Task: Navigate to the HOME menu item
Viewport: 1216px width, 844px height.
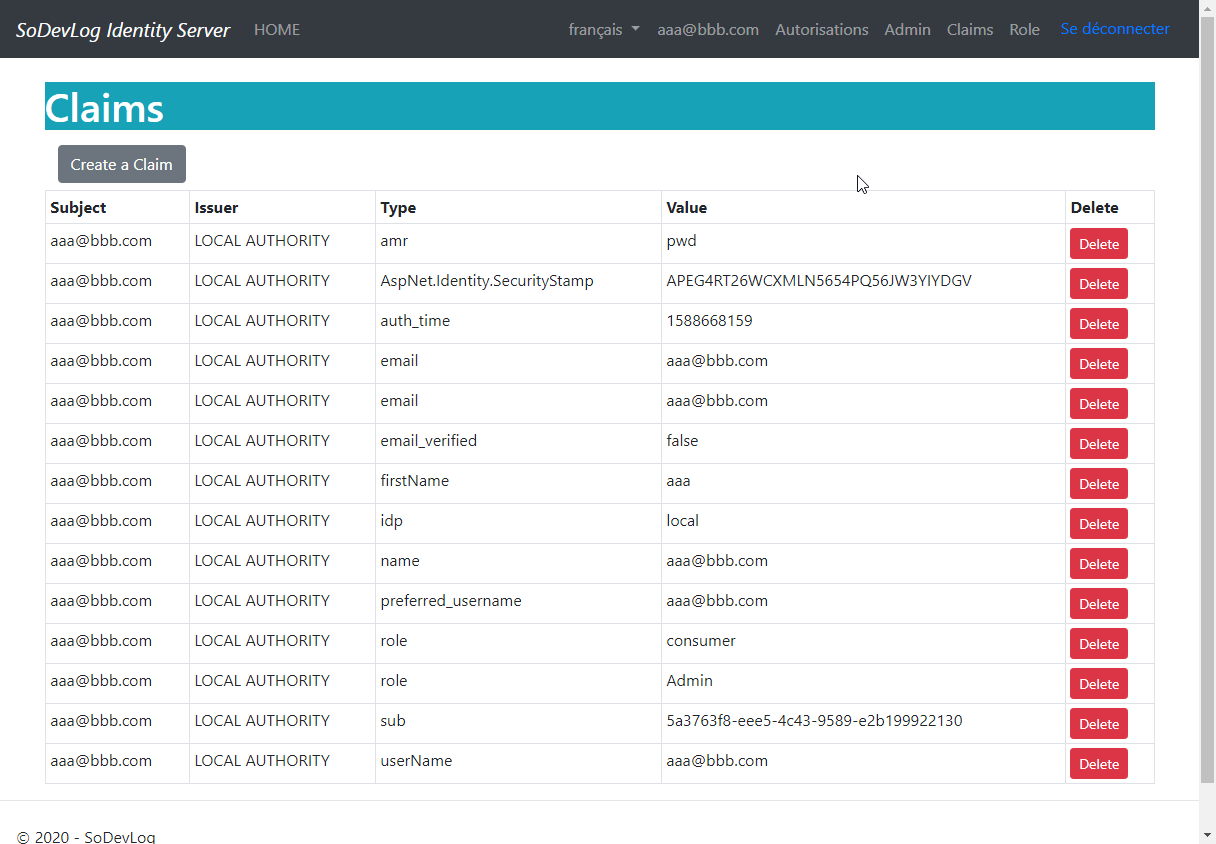Action: point(277,29)
